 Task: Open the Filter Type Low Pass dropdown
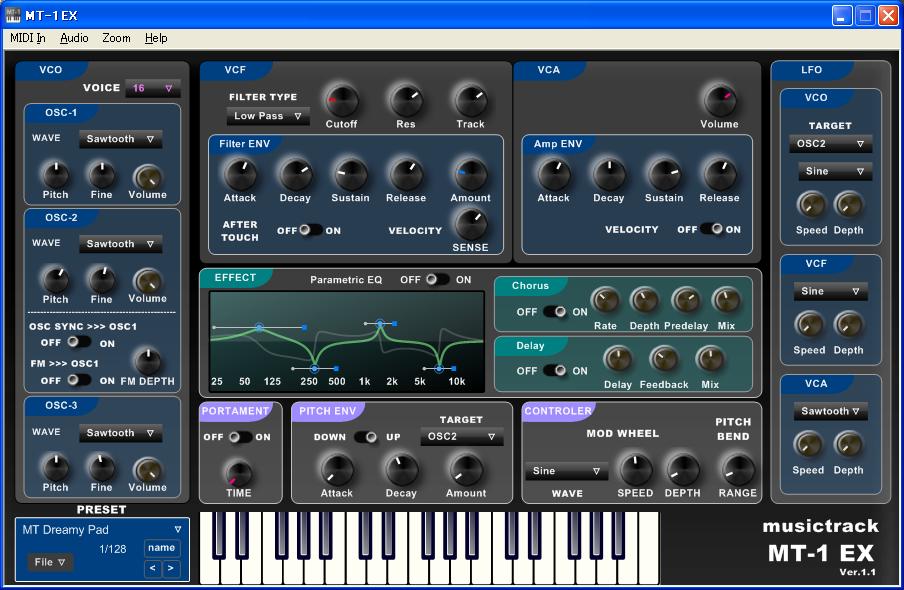[268, 116]
